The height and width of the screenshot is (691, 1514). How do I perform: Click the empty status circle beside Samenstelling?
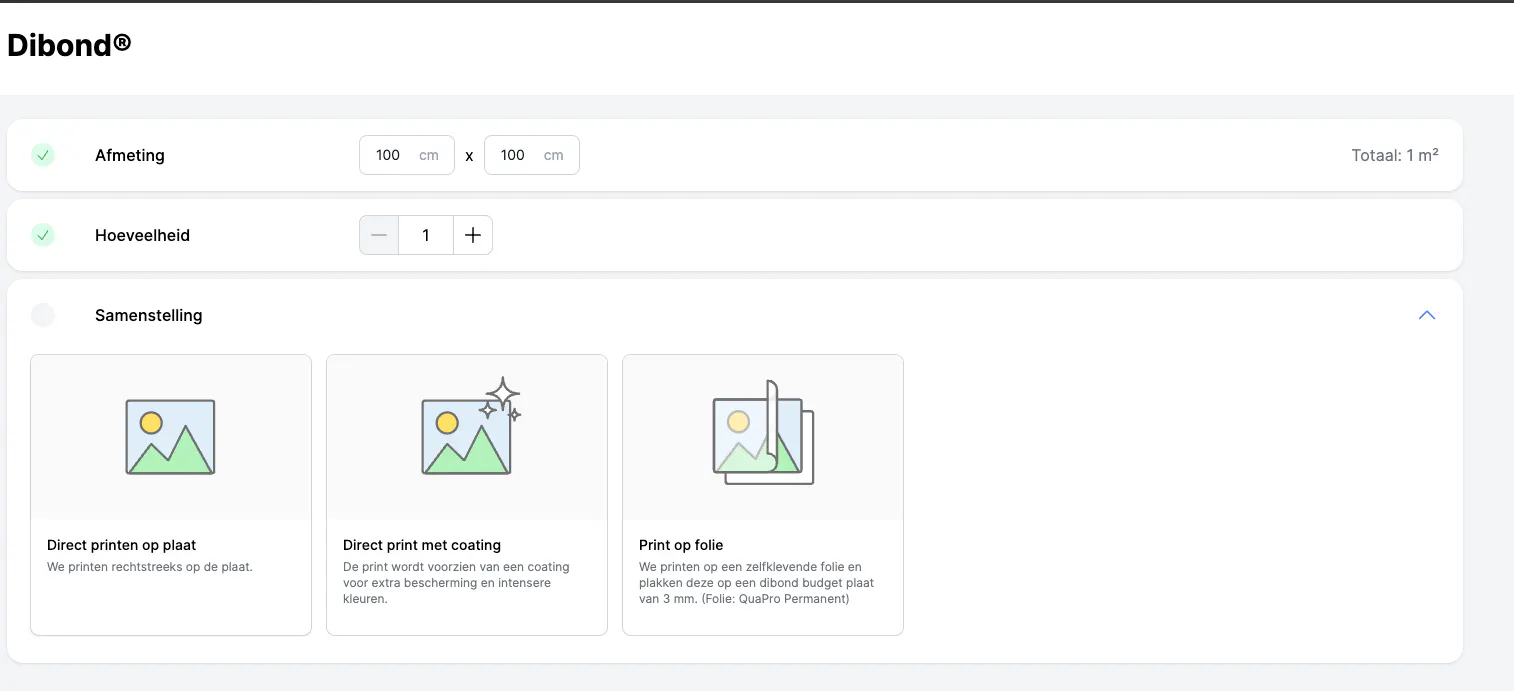[x=43, y=315]
